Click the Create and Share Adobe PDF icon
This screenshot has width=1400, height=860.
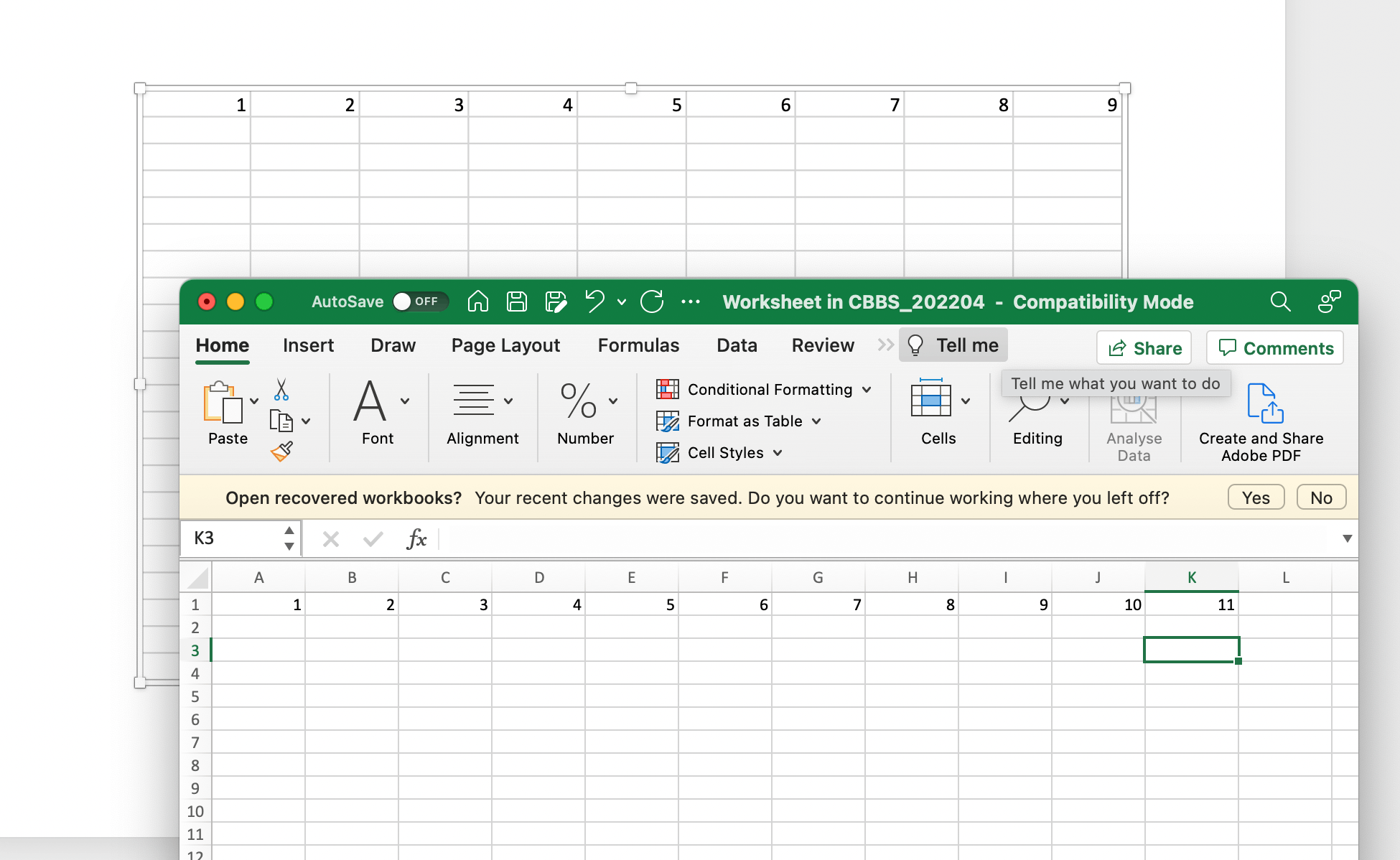point(1264,403)
